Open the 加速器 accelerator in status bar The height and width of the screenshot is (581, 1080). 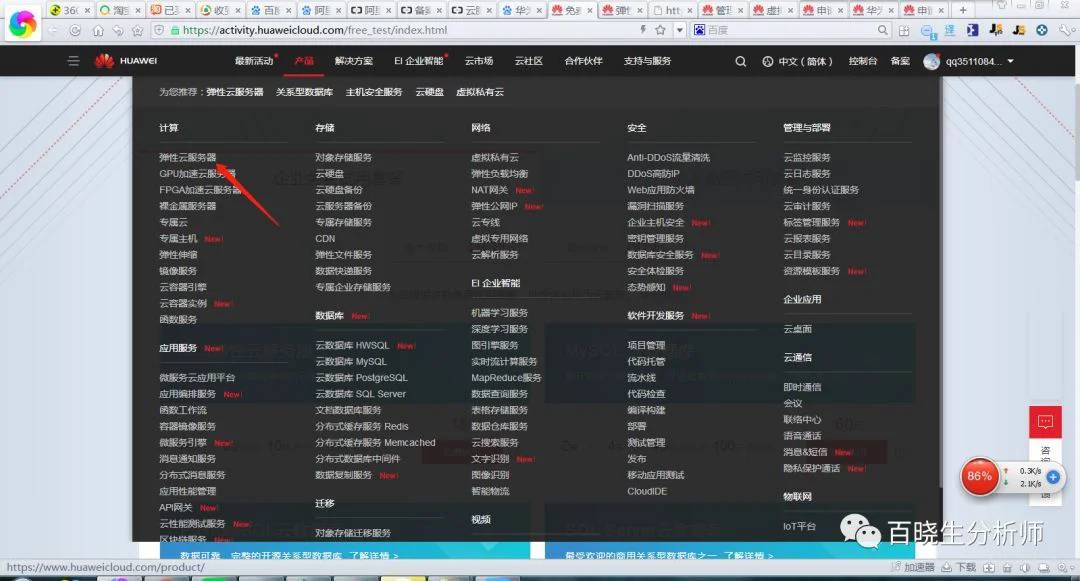(913, 567)
